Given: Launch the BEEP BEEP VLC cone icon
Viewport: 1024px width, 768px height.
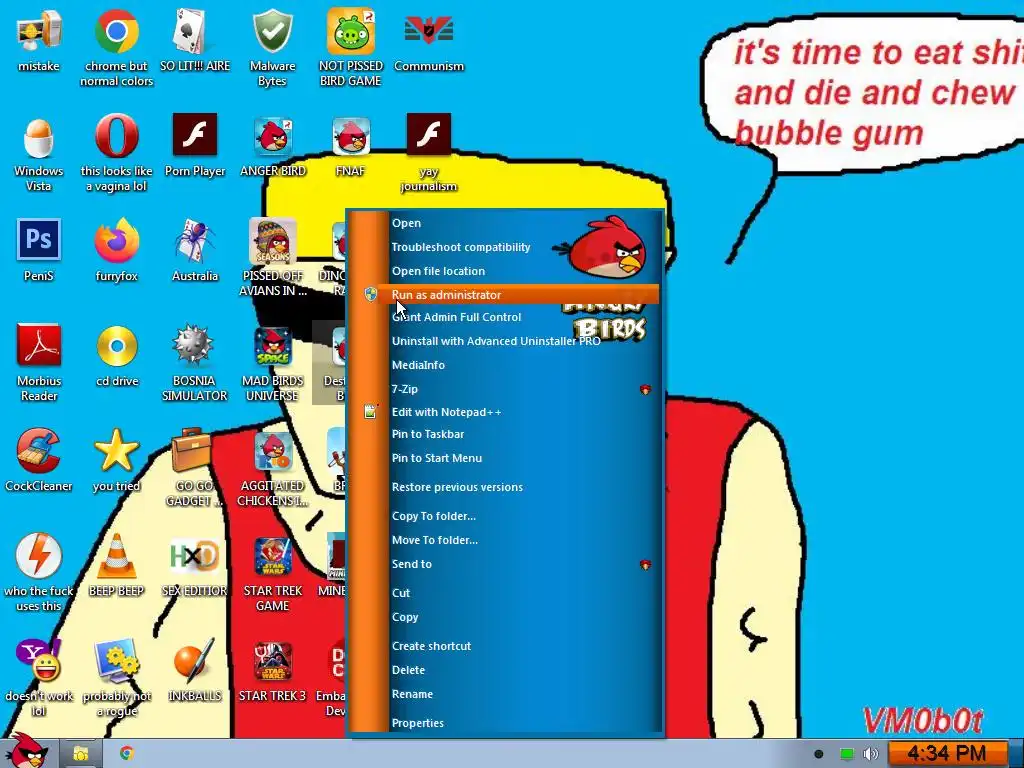Looking at the screenshot, I should [x=116, y=556].
